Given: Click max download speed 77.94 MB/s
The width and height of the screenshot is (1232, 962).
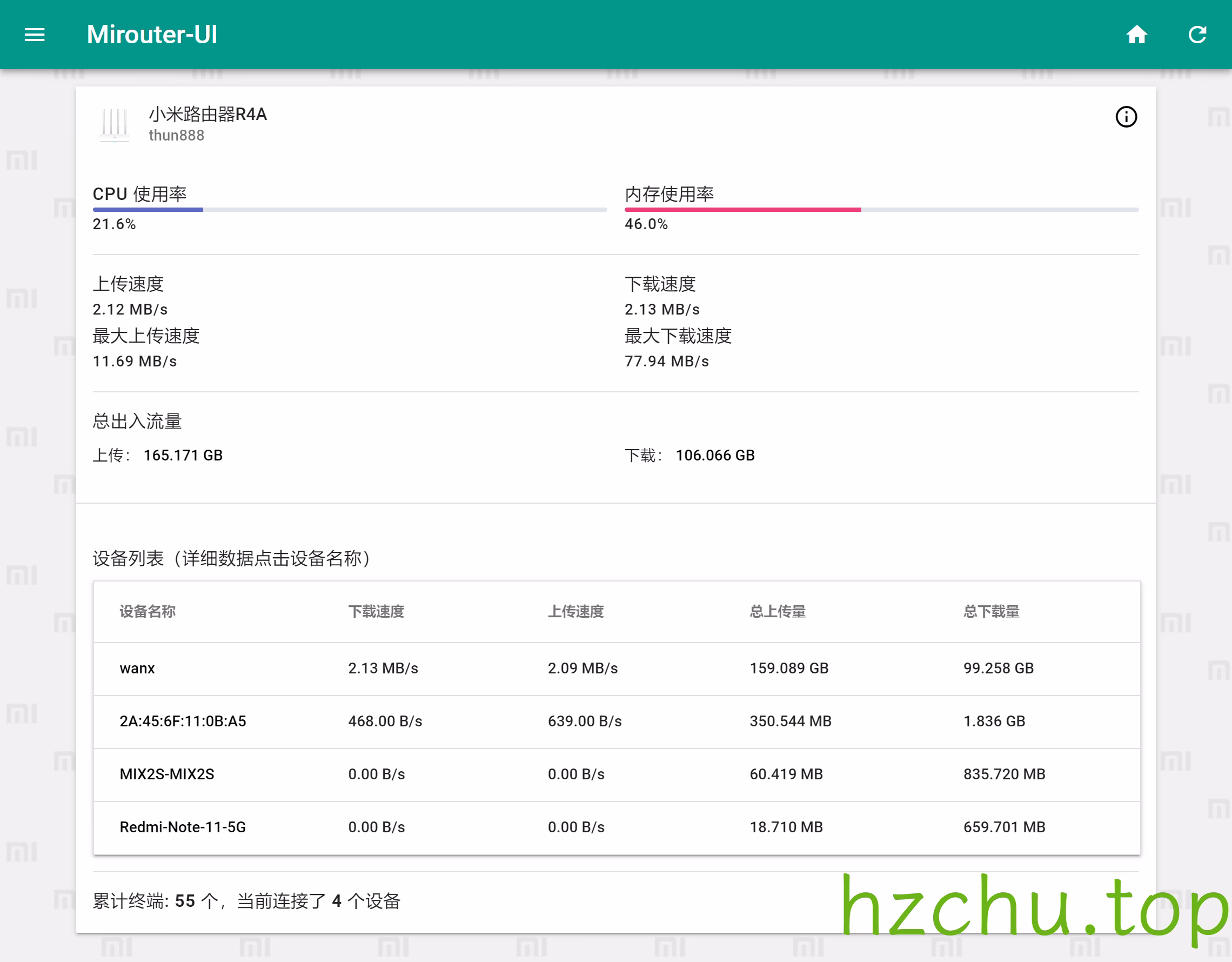Looking at the screenshot, I should 666,362.
